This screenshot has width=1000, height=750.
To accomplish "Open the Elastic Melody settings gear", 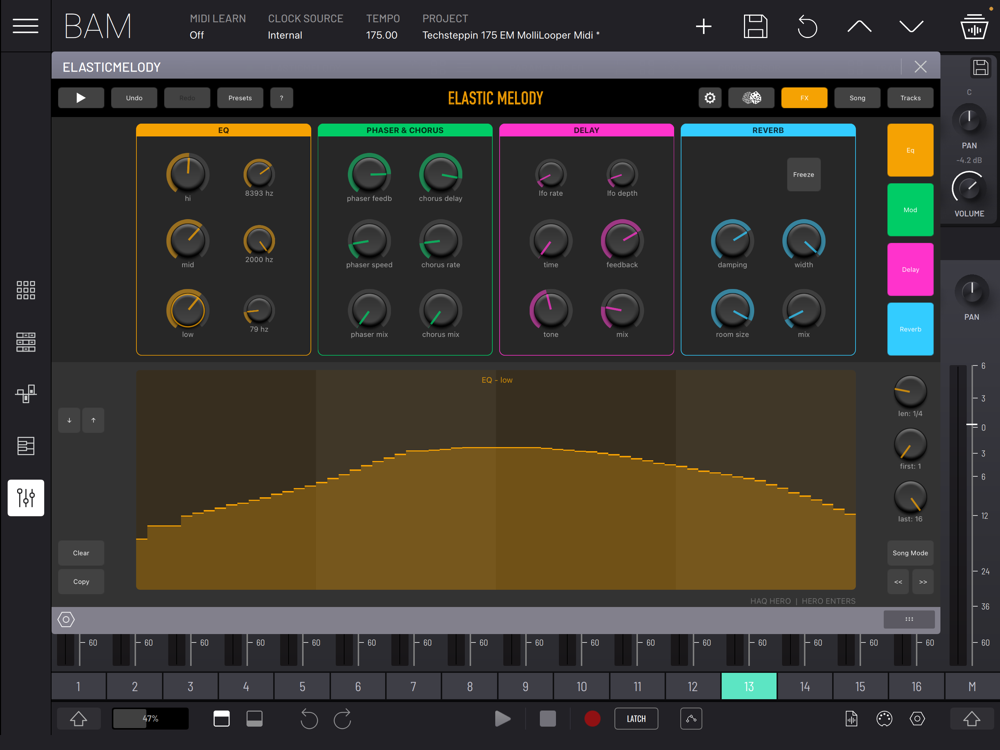I will tap(710, 98).
